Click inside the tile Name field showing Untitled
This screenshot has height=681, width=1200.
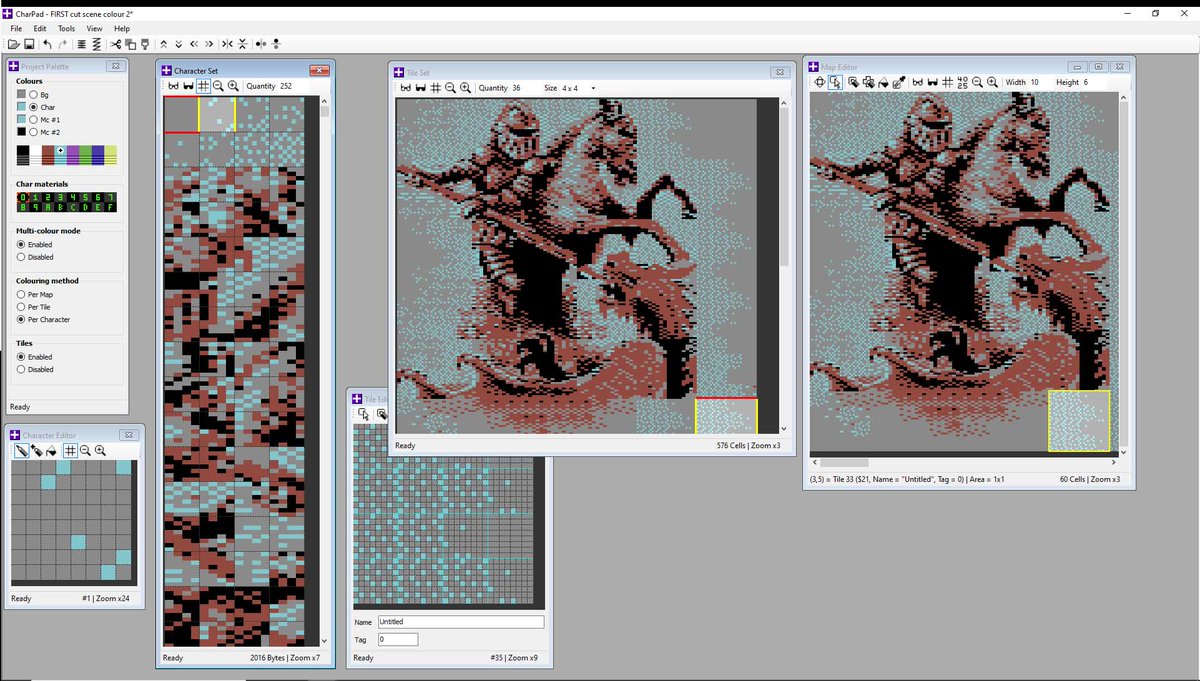pos(460,621)
